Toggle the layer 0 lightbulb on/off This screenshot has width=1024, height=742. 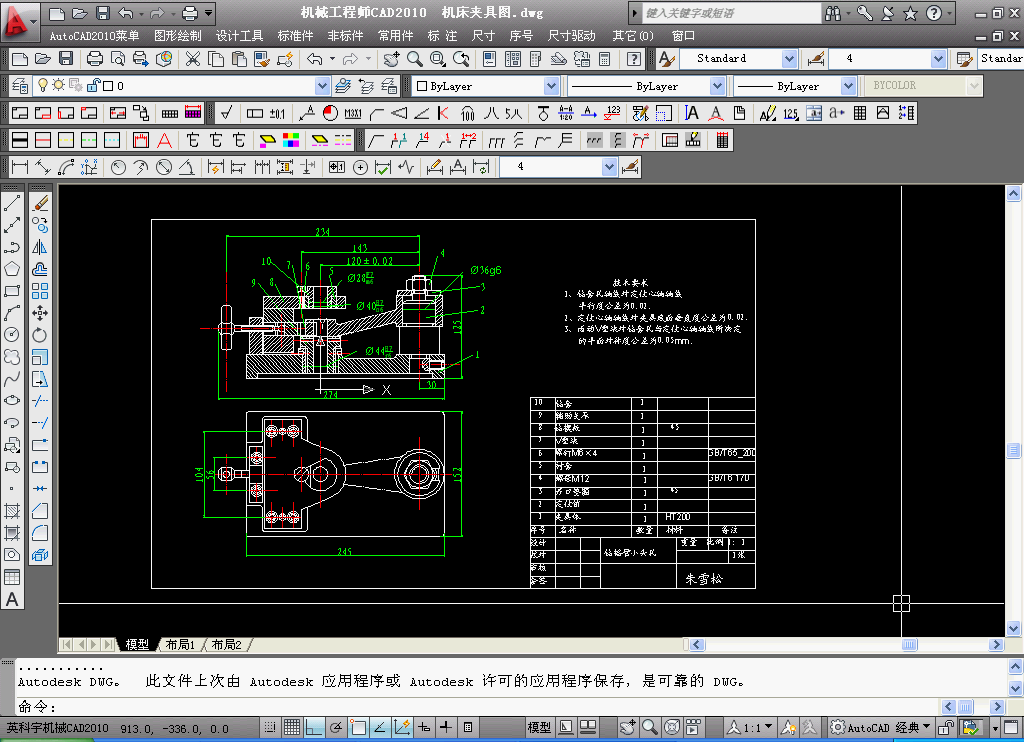[43, 86]
